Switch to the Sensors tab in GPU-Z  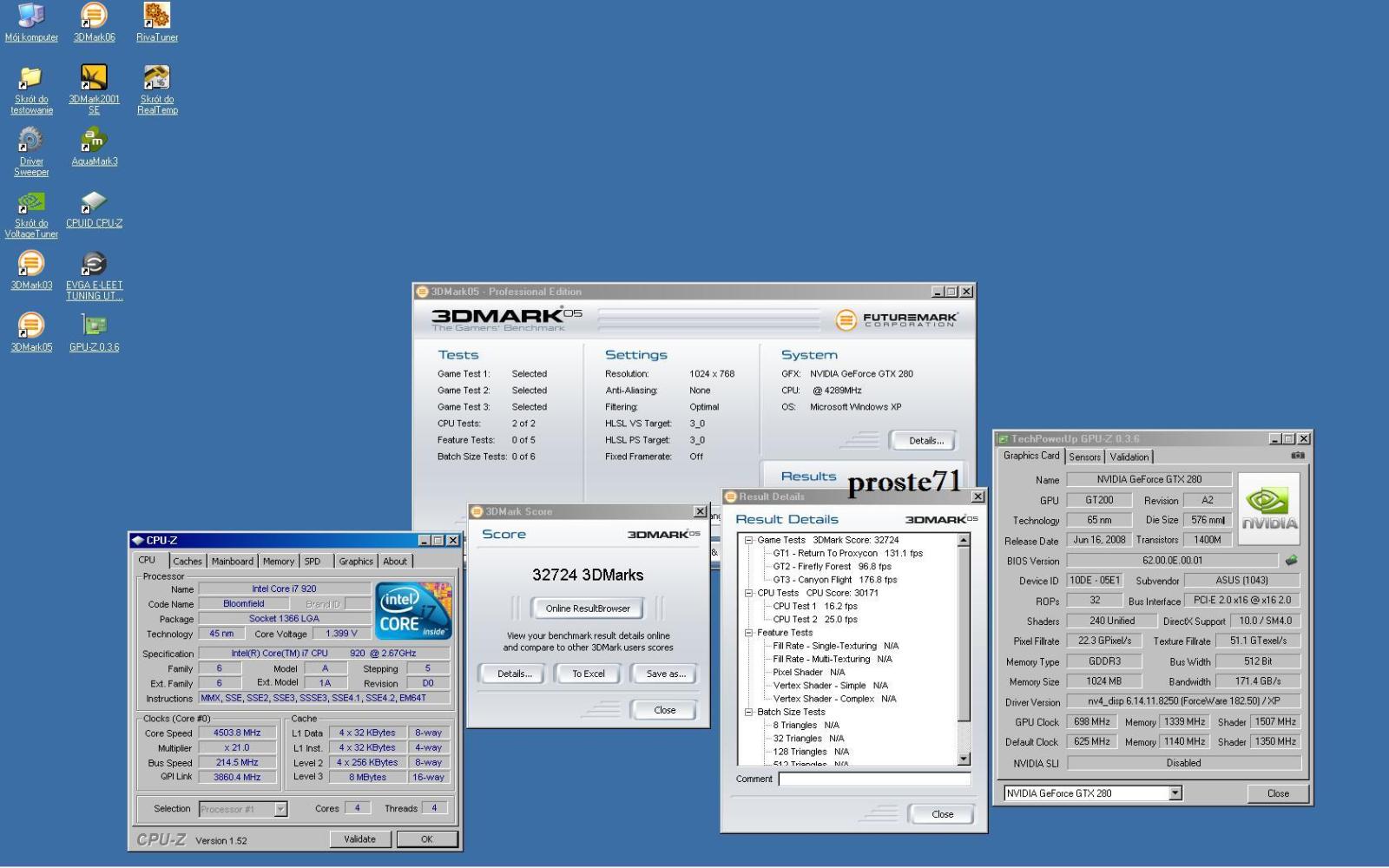(1085, 457)
